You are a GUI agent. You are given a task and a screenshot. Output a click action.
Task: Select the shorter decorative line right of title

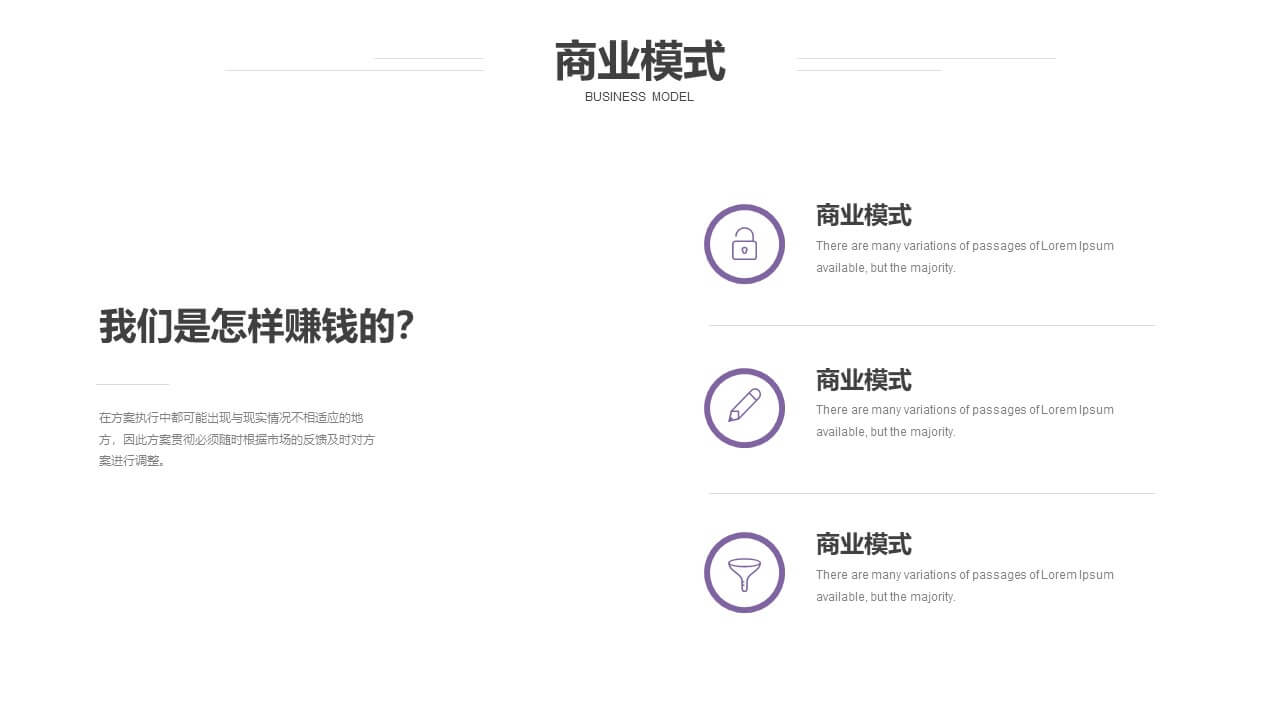pos(868,70)
